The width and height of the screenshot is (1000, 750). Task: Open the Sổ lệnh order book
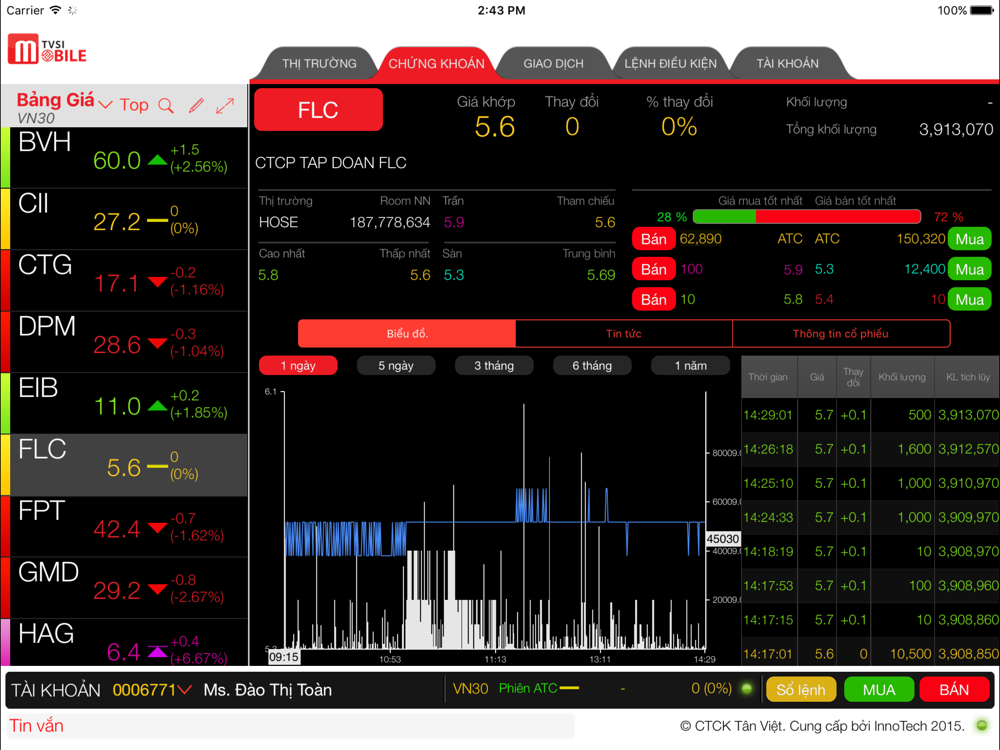(800, 689)
